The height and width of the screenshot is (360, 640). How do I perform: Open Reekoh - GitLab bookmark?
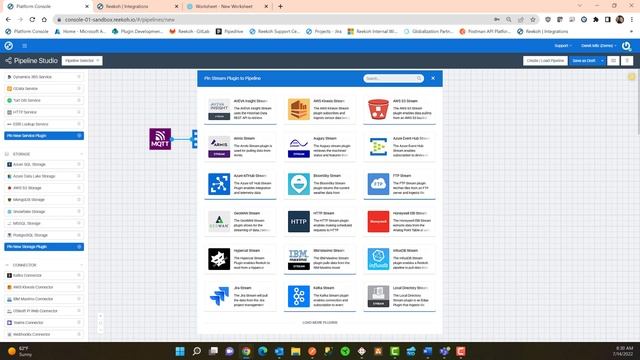click(189, 31)
